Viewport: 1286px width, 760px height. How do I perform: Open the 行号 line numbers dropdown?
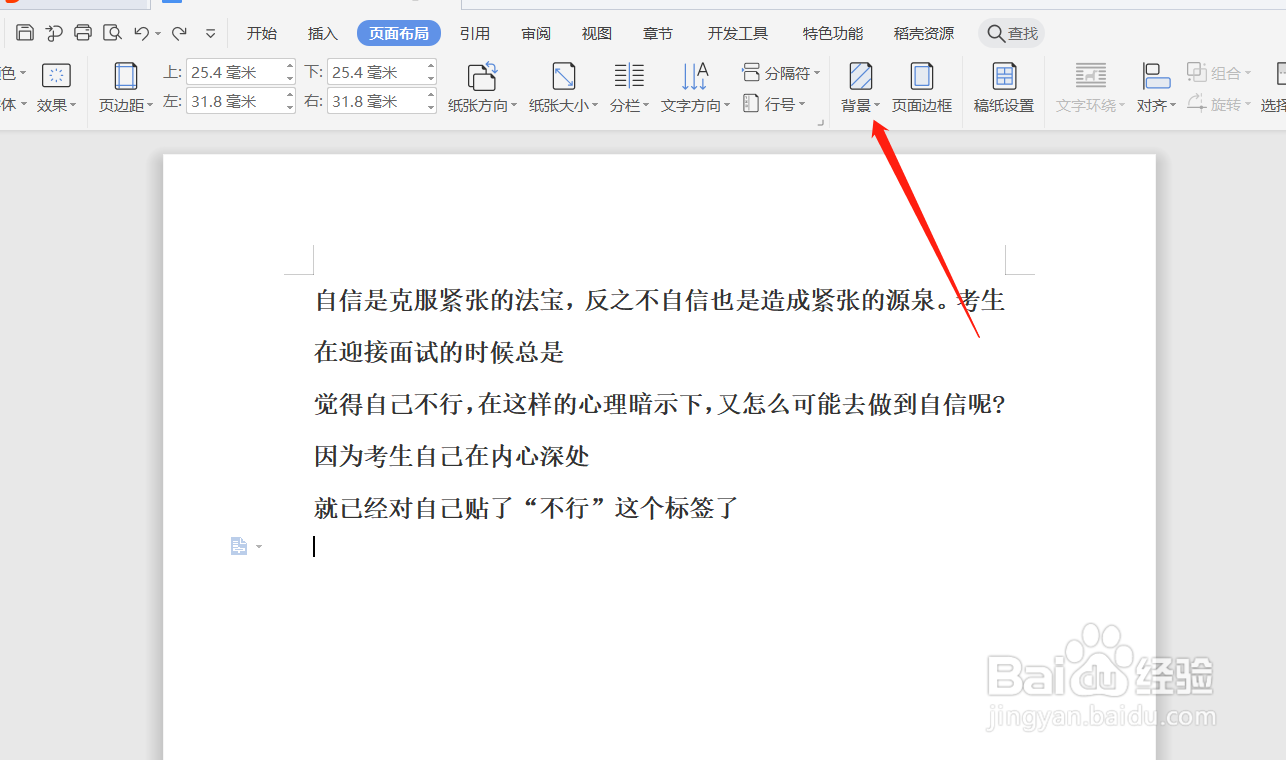[x=774, y=103]
